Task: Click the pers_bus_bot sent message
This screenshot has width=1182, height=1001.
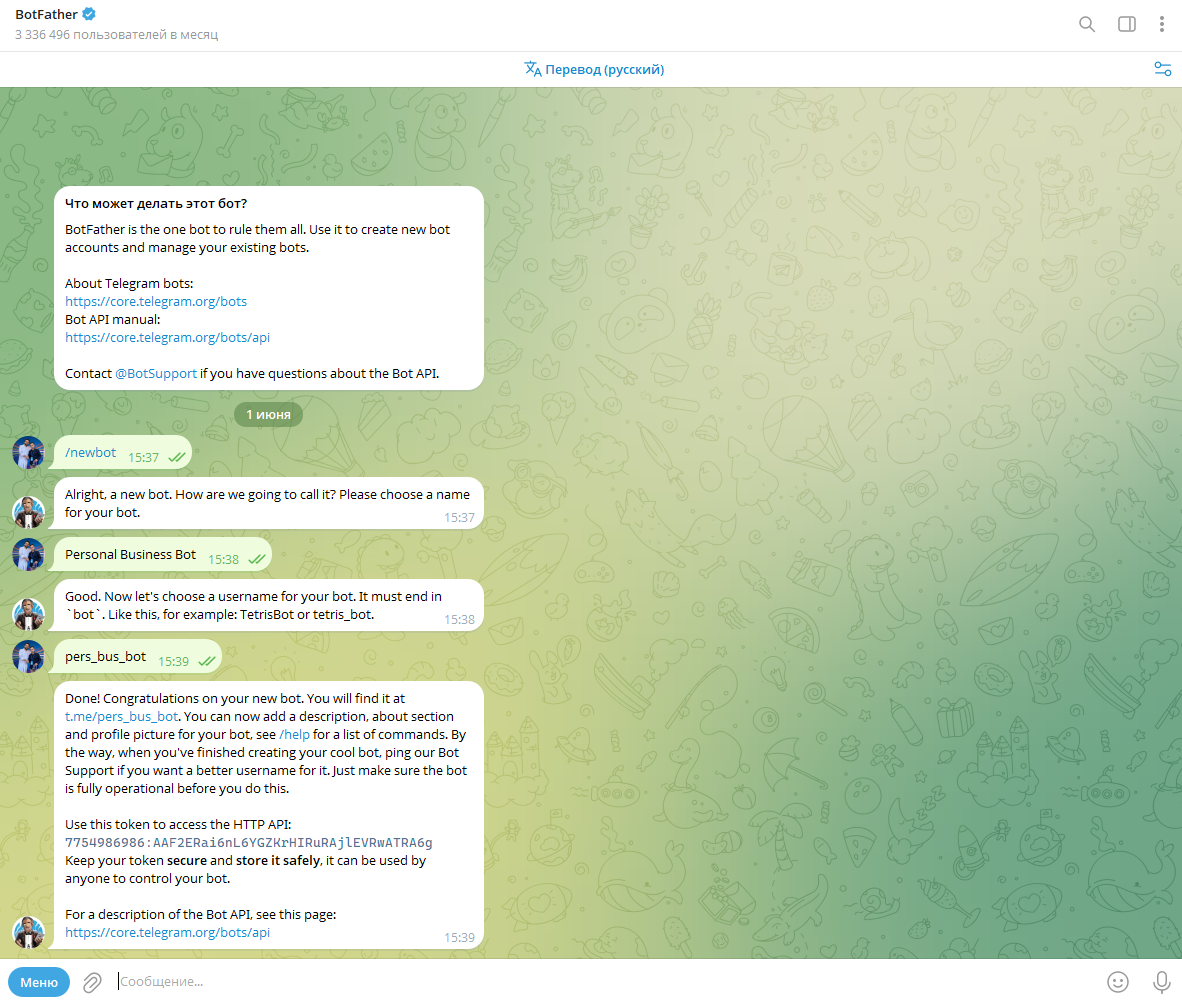Action: (x=138, y=657)
